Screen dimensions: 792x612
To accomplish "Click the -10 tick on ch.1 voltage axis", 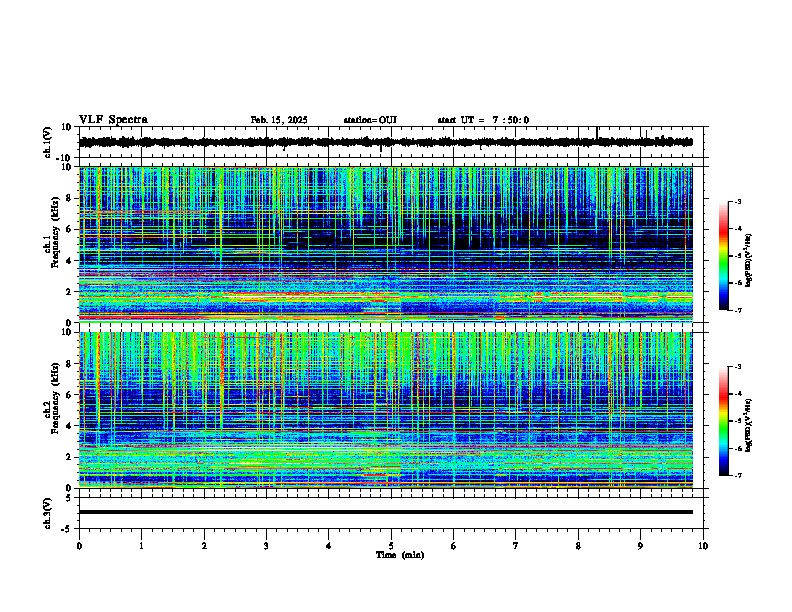I will point(65,158).
